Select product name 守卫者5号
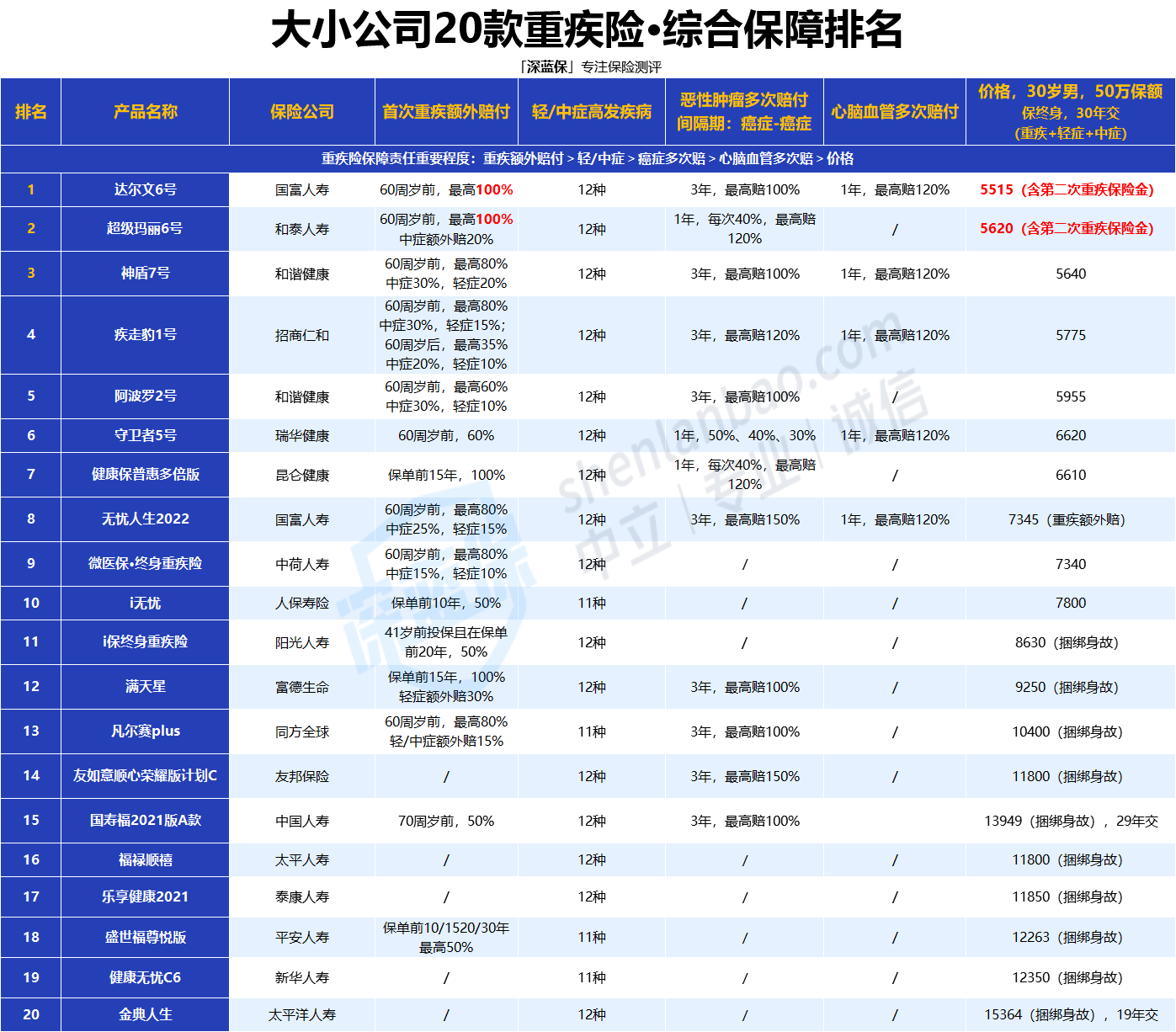 146,435
